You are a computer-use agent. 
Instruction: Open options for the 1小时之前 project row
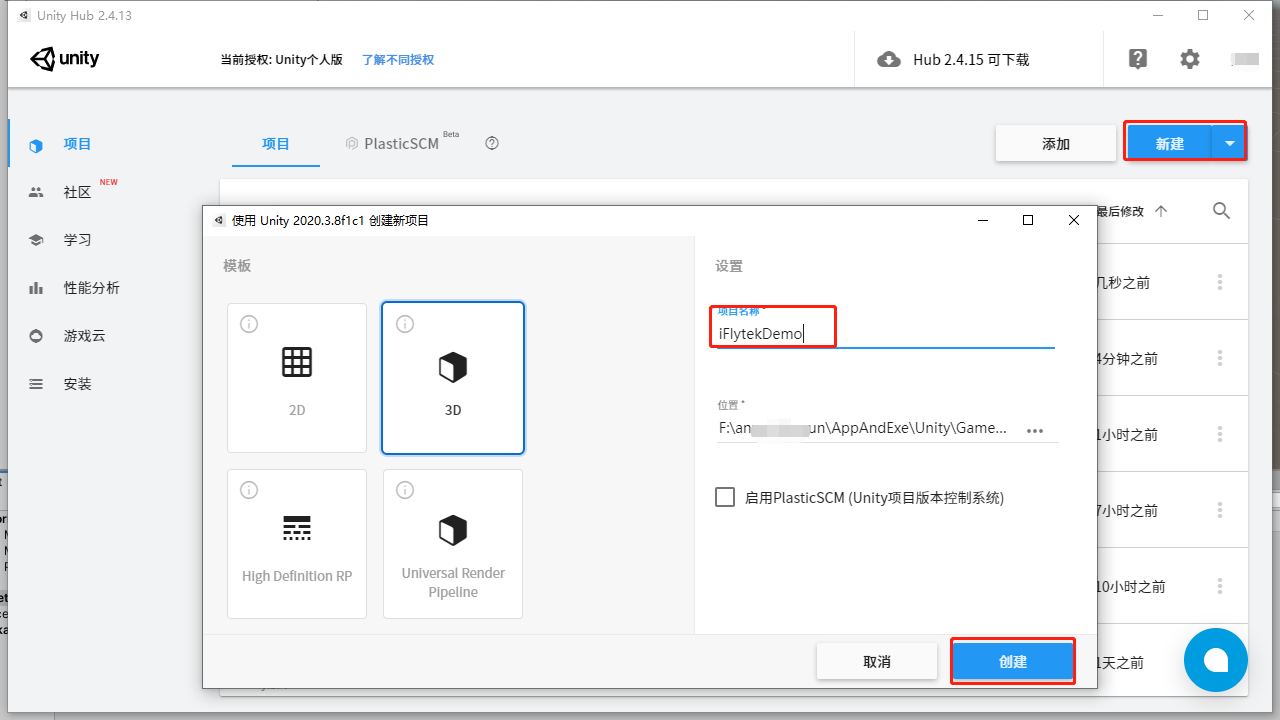pos(1220,435)
